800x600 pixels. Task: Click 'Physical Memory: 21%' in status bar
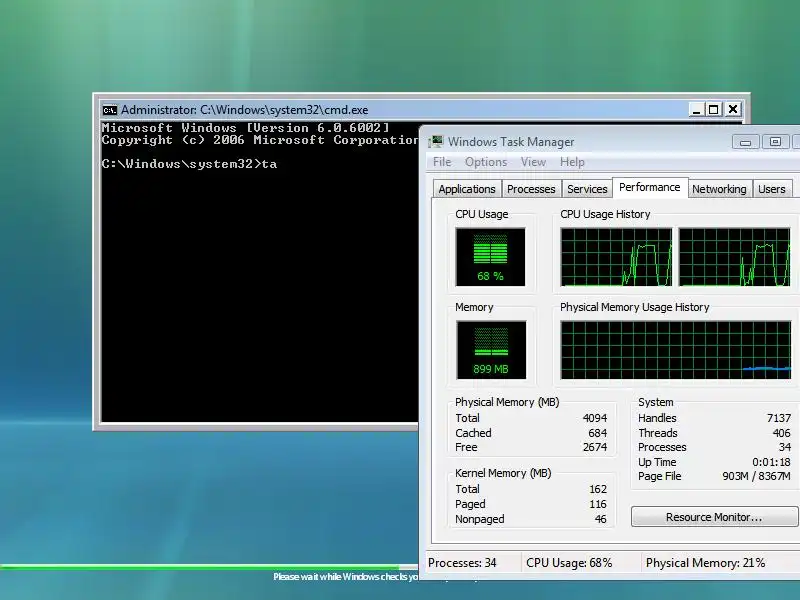tap(706, 563)
